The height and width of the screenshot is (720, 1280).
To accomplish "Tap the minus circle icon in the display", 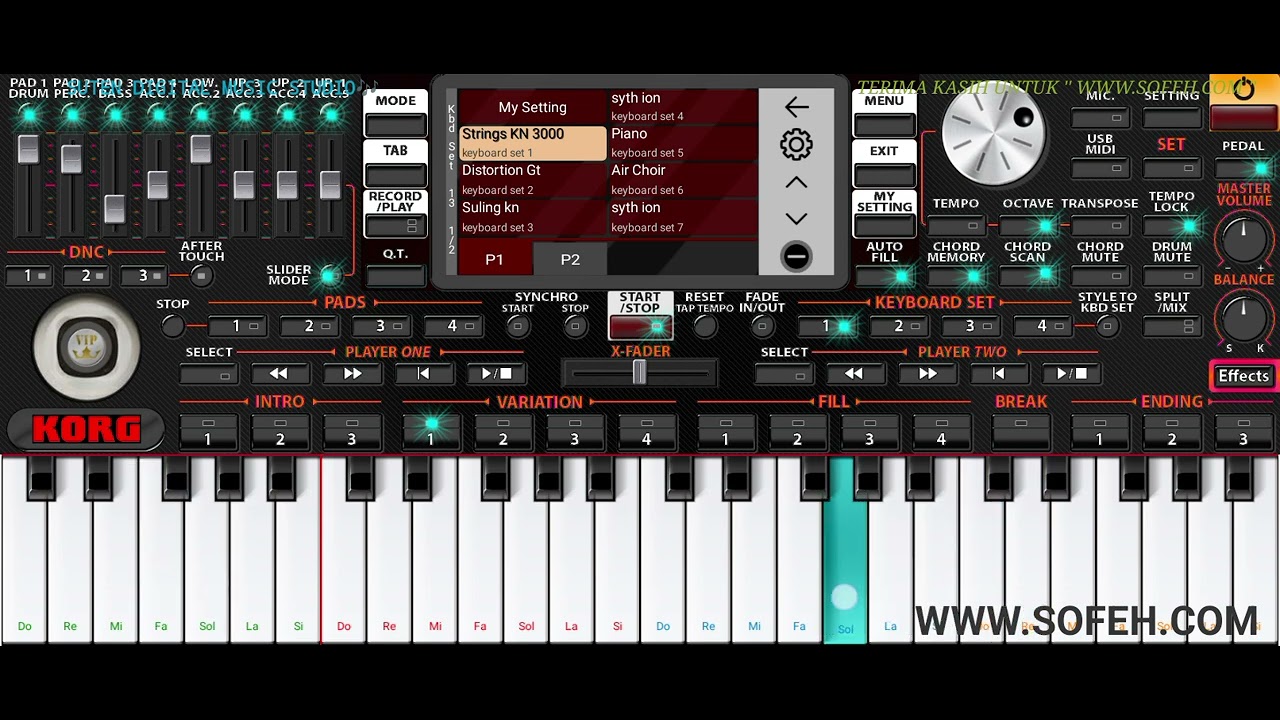I will [796, 257].
